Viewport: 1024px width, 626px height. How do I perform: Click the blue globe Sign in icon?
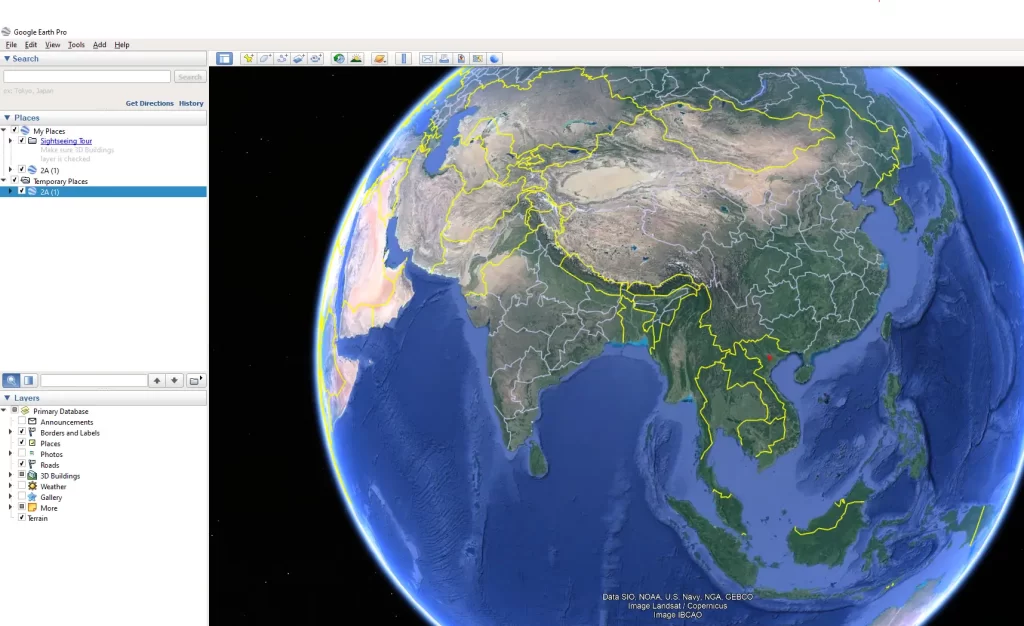tap(495, 59)
